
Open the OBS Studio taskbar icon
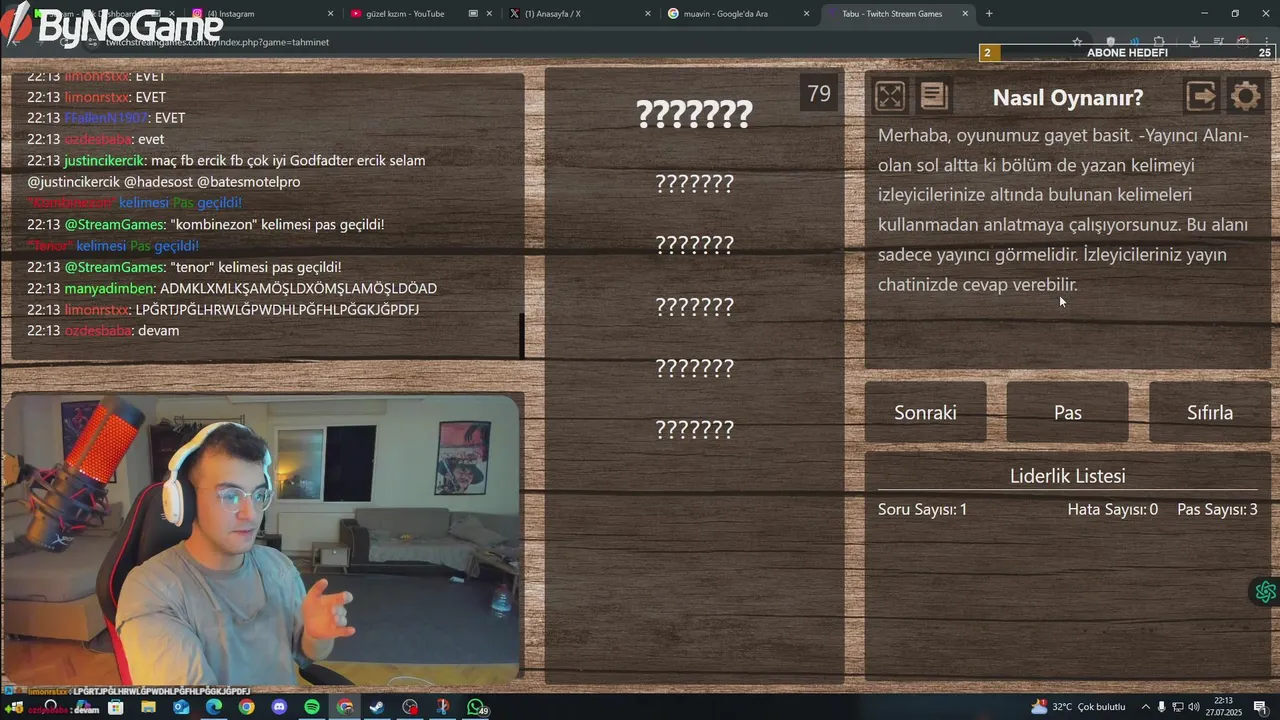click(410, 707)
